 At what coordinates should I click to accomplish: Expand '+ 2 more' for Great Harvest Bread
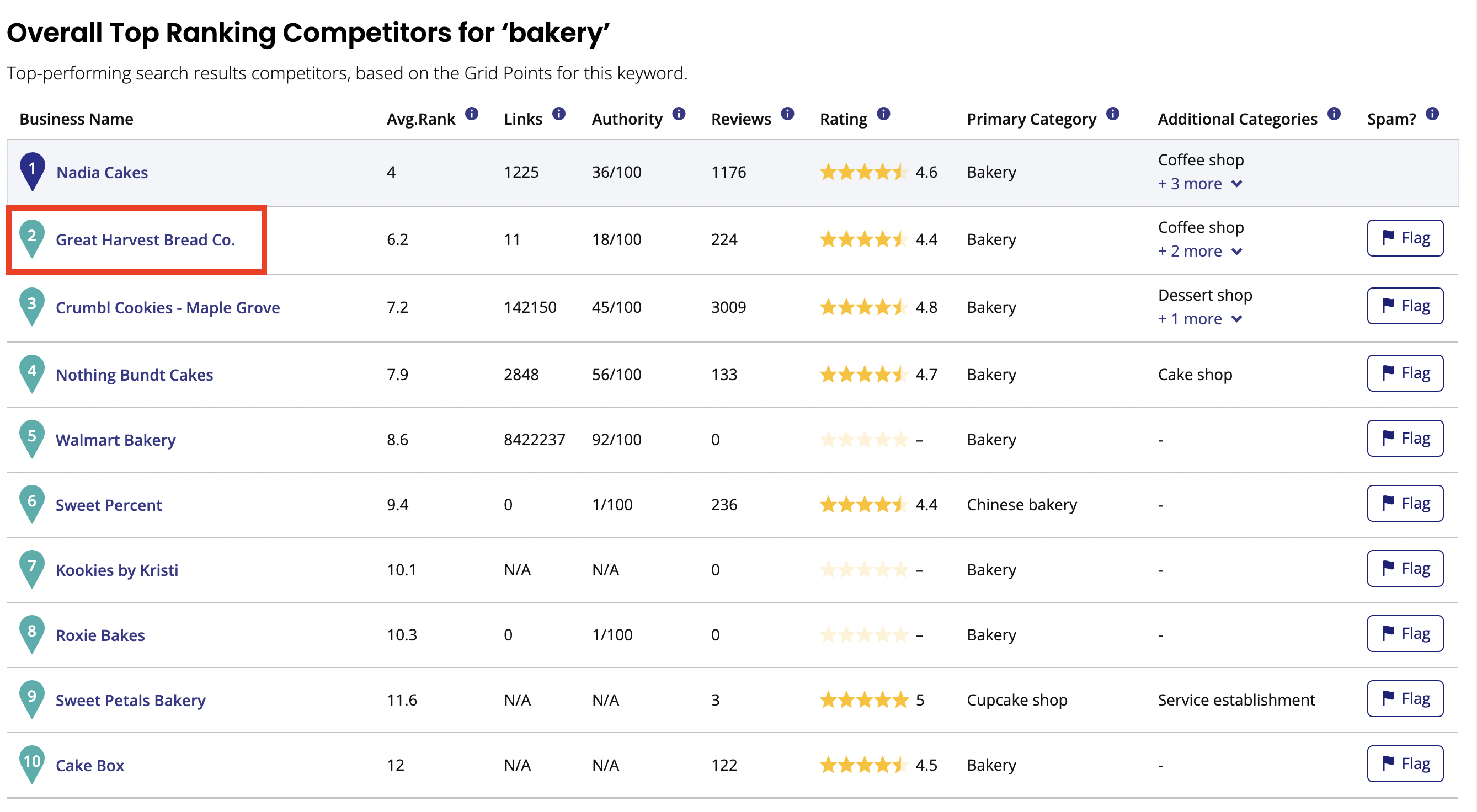pyautogui.click(x=1200, y=251)
